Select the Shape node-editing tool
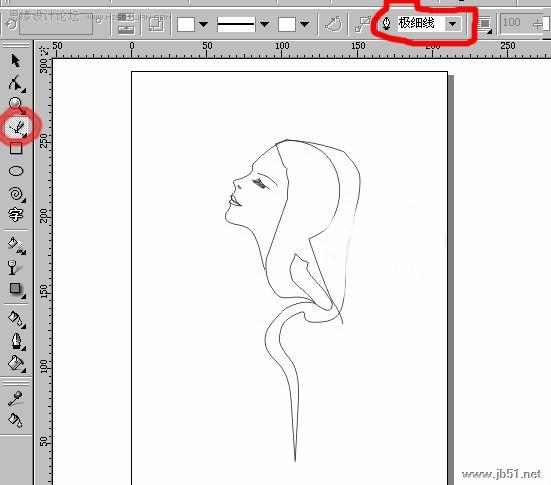Viewport: 551px width, 485px height. (16, 84)
